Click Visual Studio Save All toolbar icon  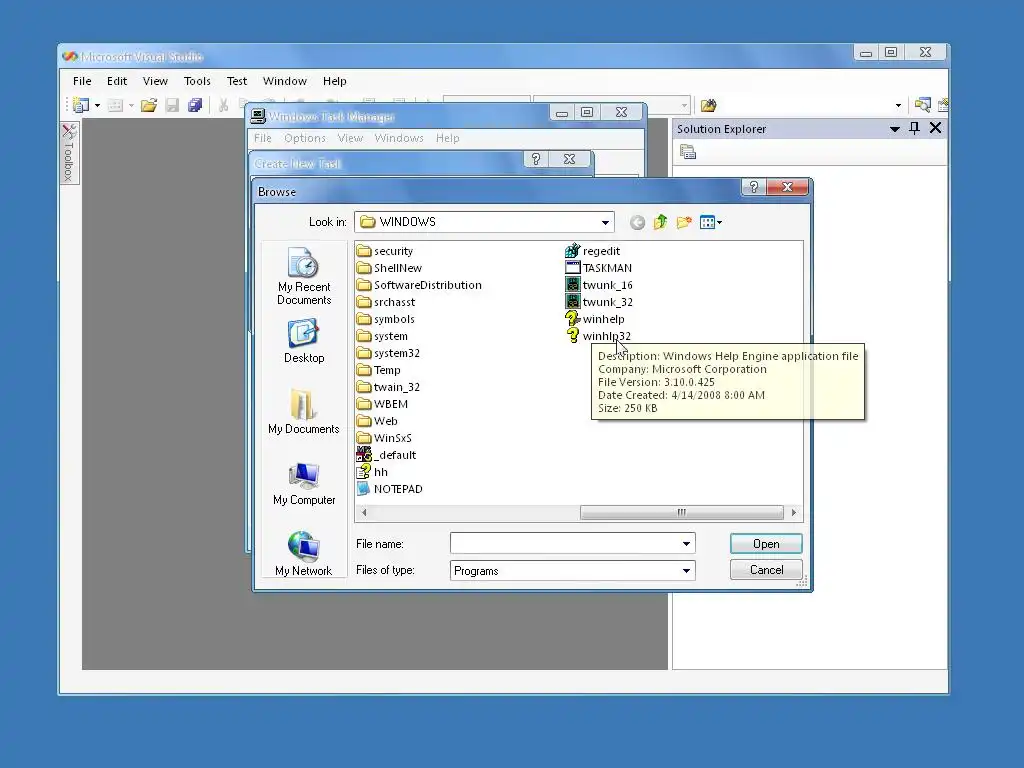(195, 105)
